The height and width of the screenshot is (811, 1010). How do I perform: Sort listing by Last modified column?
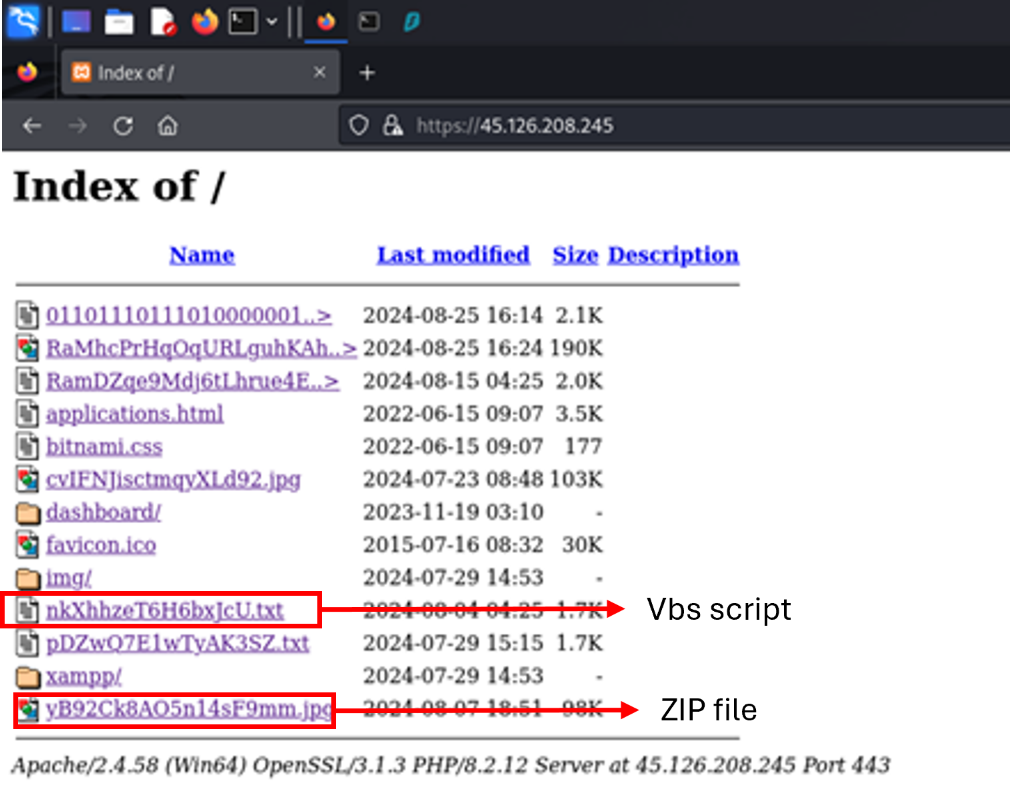[452, 255]
